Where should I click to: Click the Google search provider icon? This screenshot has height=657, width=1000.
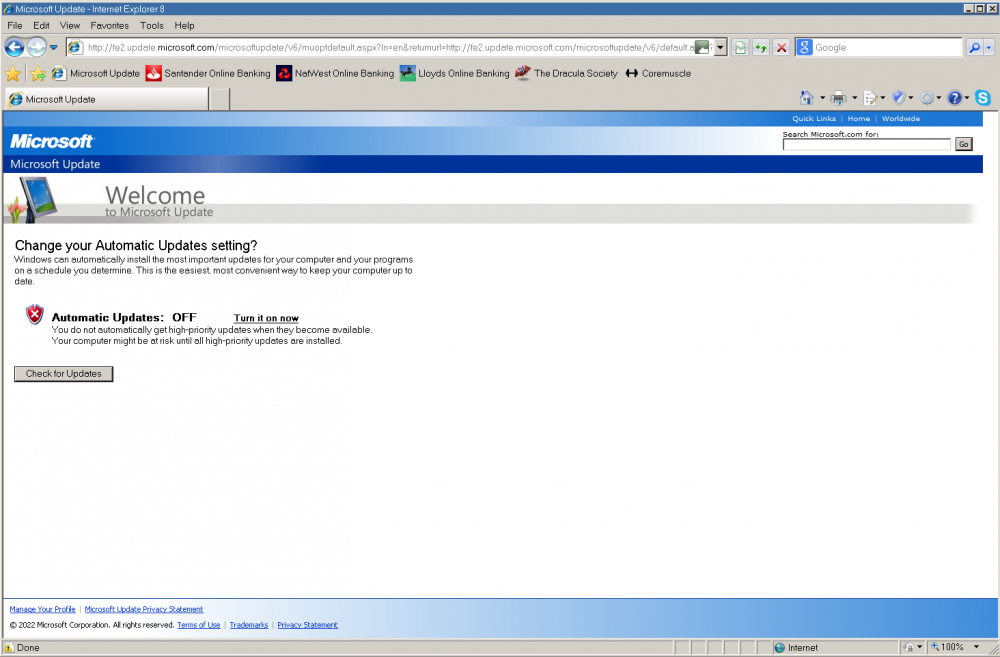(x=804, y=47)
